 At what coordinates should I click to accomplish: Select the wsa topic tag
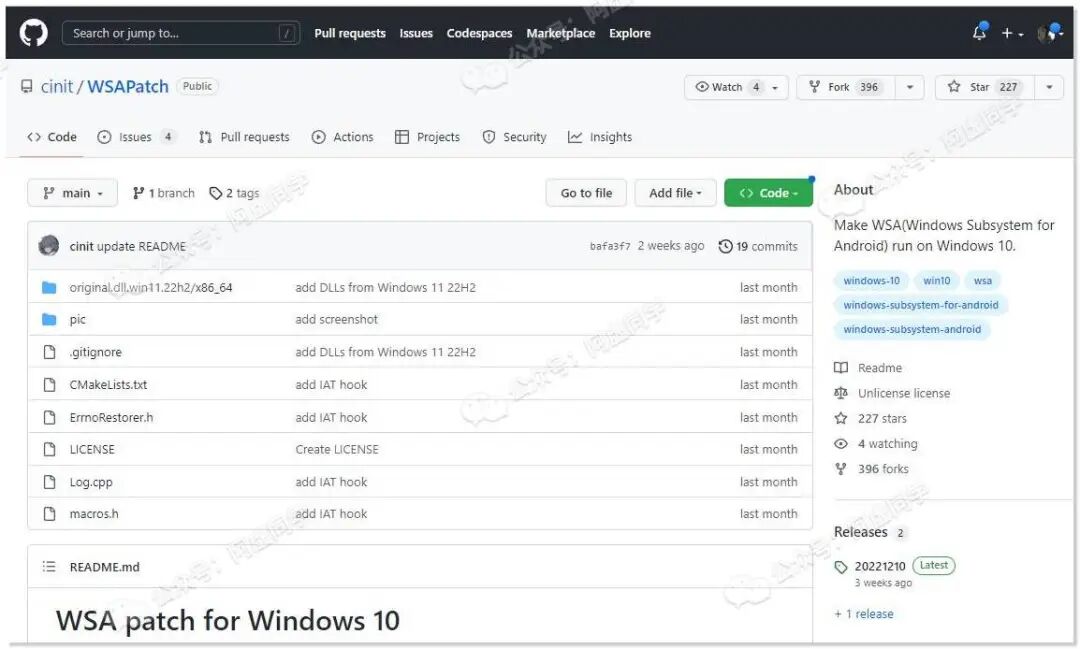point(983,280)
